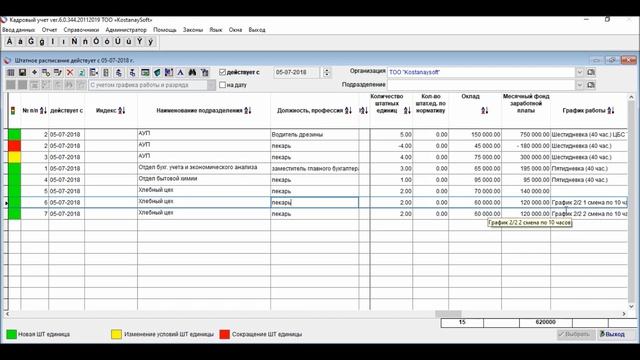The image size is (640, 360).
Task: Insert the capital Ý character button
Action: [x=140, y=42]
